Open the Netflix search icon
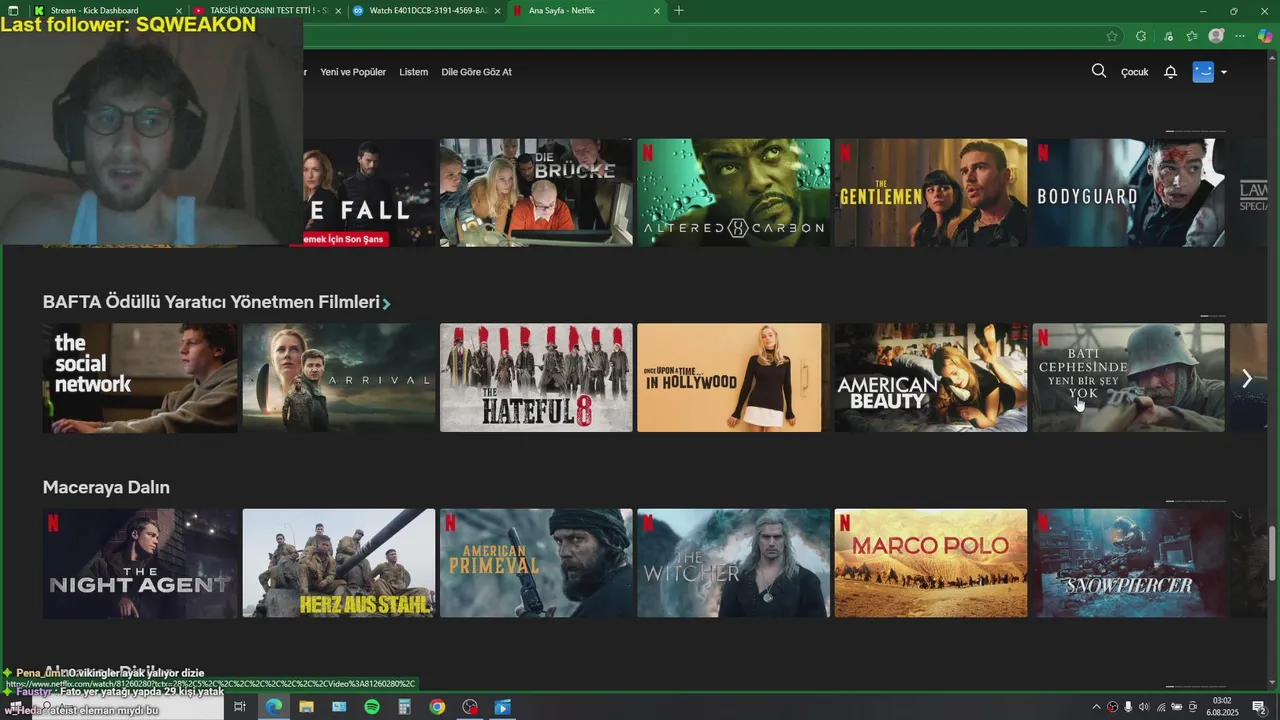 (1099, 71)
